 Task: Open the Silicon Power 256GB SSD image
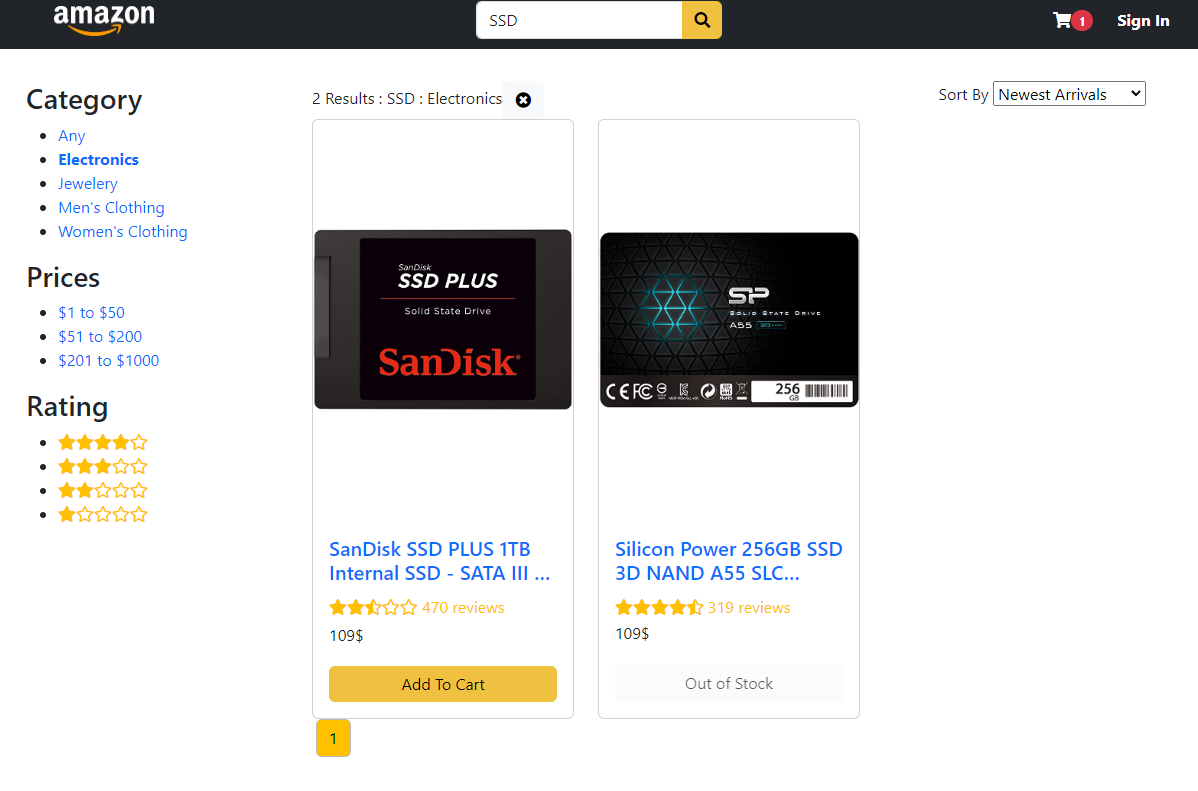coord(729,319)
